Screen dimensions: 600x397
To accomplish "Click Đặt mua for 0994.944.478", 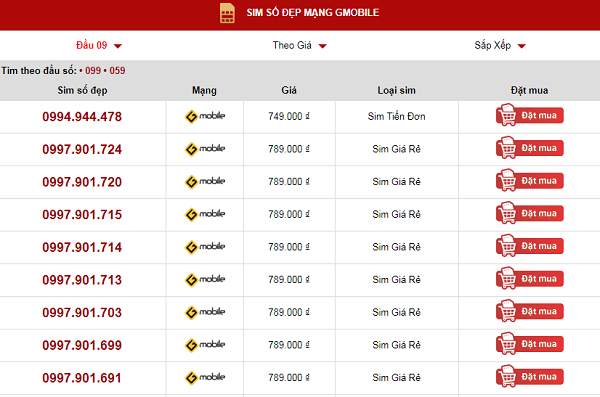I will click(x=530, y=115).
